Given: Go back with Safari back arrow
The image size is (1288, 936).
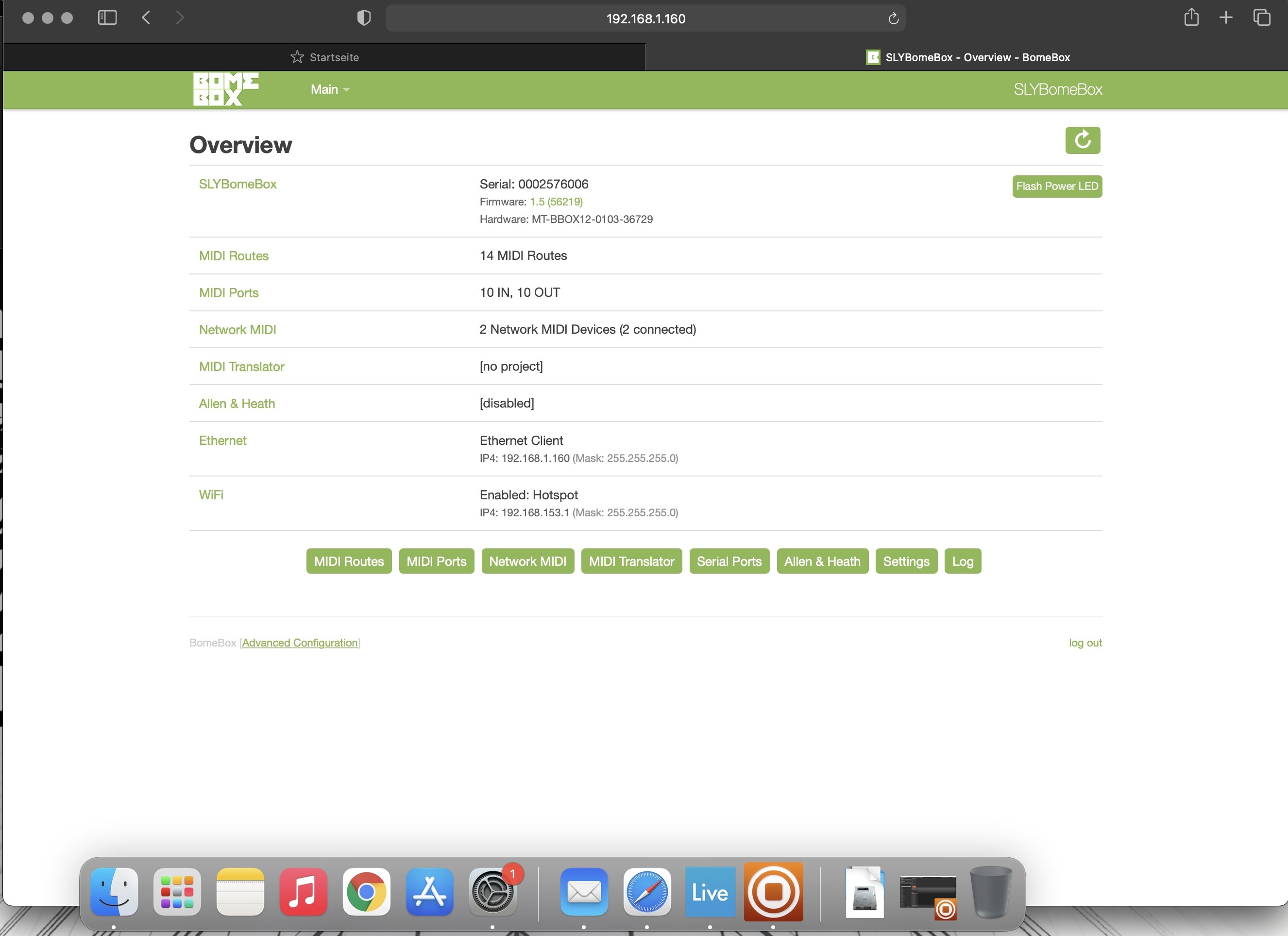Looking at the screenshot, I should [146, 17].
